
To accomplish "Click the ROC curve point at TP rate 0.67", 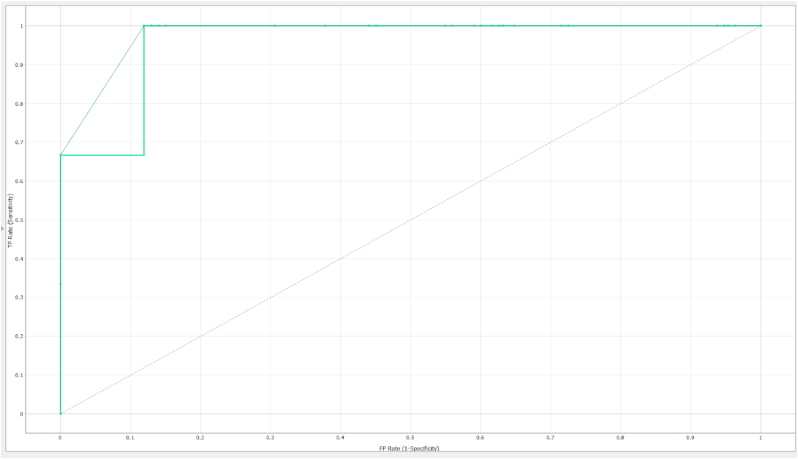I will [x=60, y=155].
